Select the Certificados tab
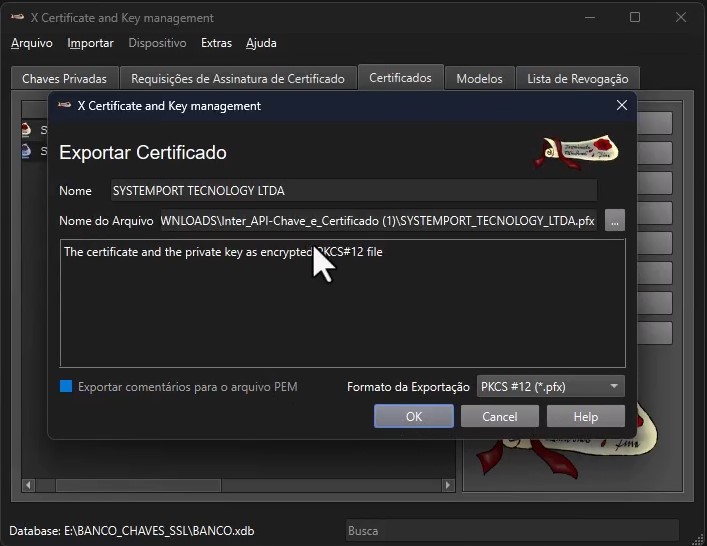707x546 pixels. point(400,78)
